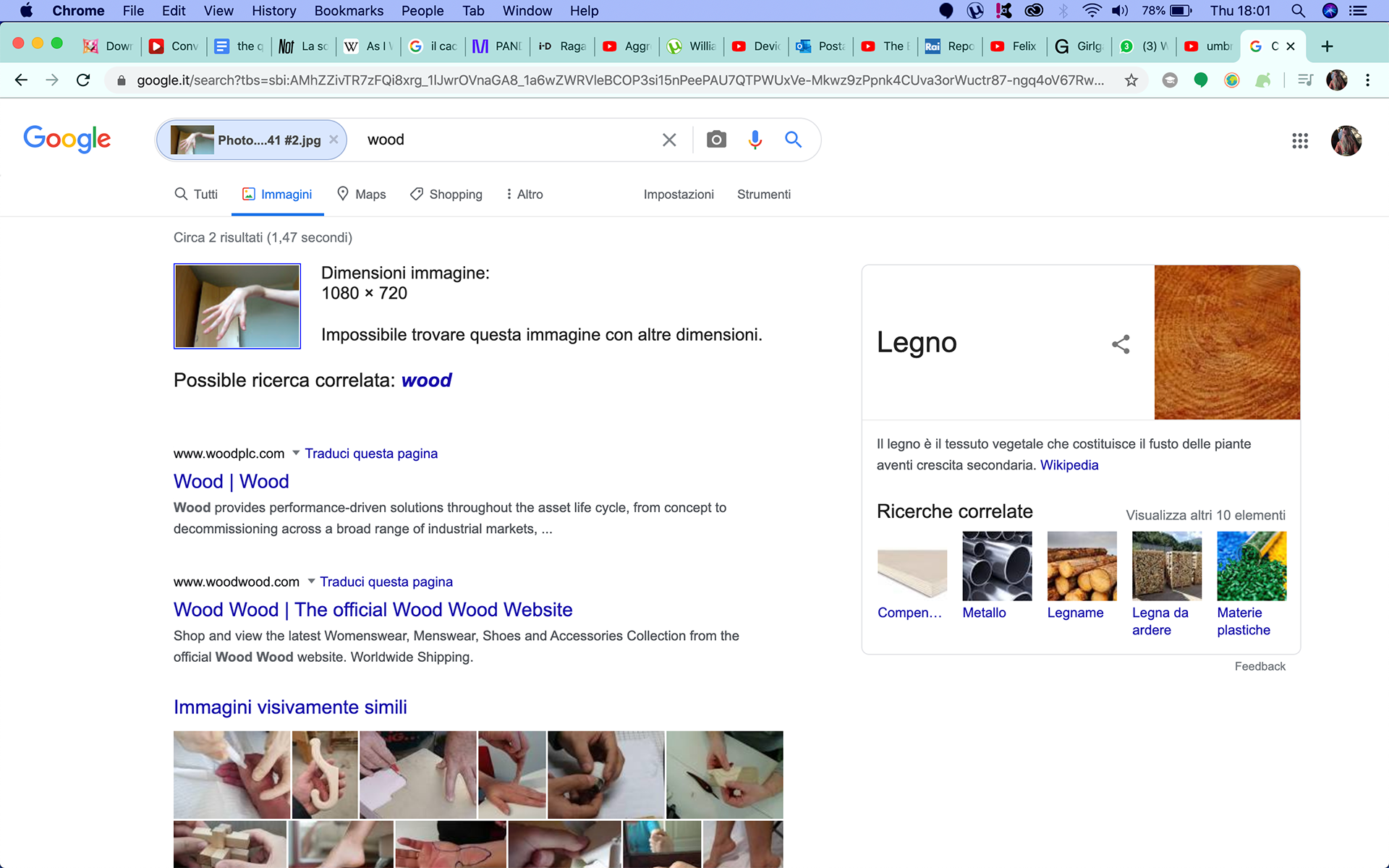
Task: Close the current Google tab
Action: click(1291, 46)
